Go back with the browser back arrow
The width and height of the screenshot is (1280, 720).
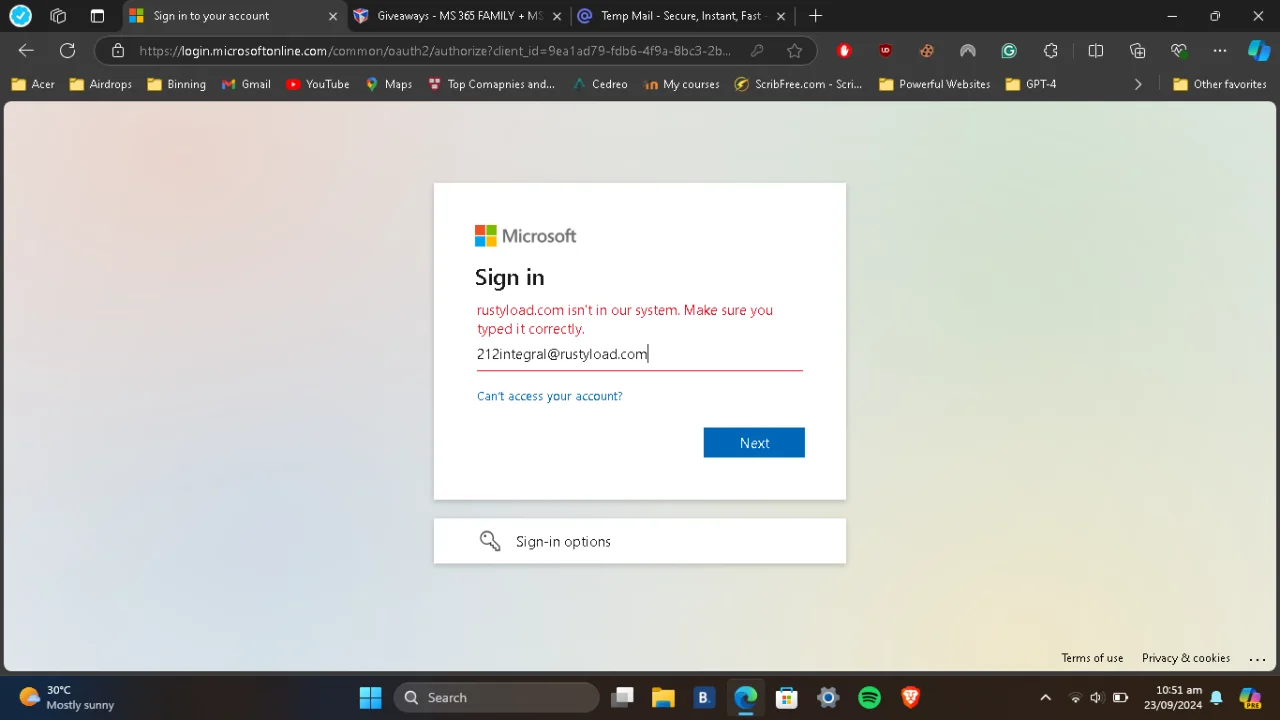[26, 51]
